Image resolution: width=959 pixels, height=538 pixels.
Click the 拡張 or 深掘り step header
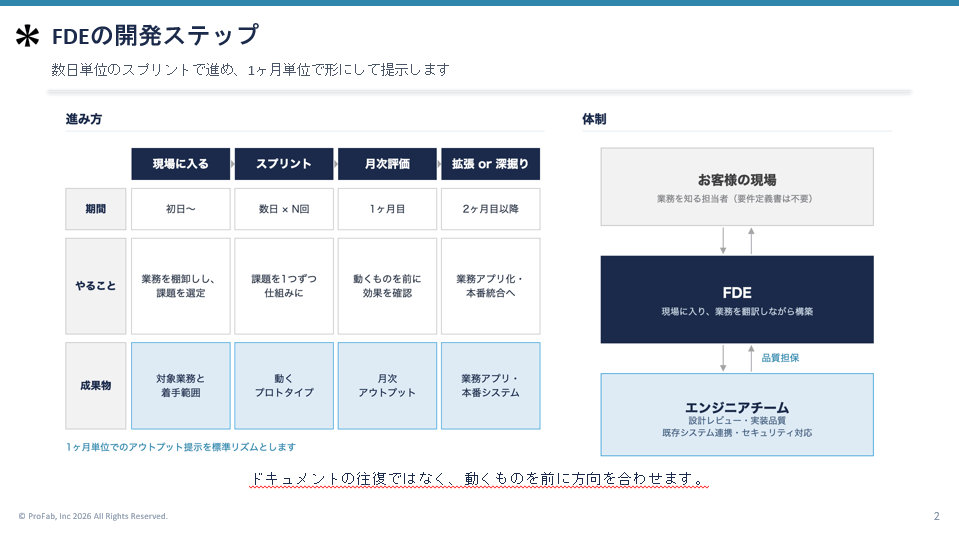click(491, 164)
